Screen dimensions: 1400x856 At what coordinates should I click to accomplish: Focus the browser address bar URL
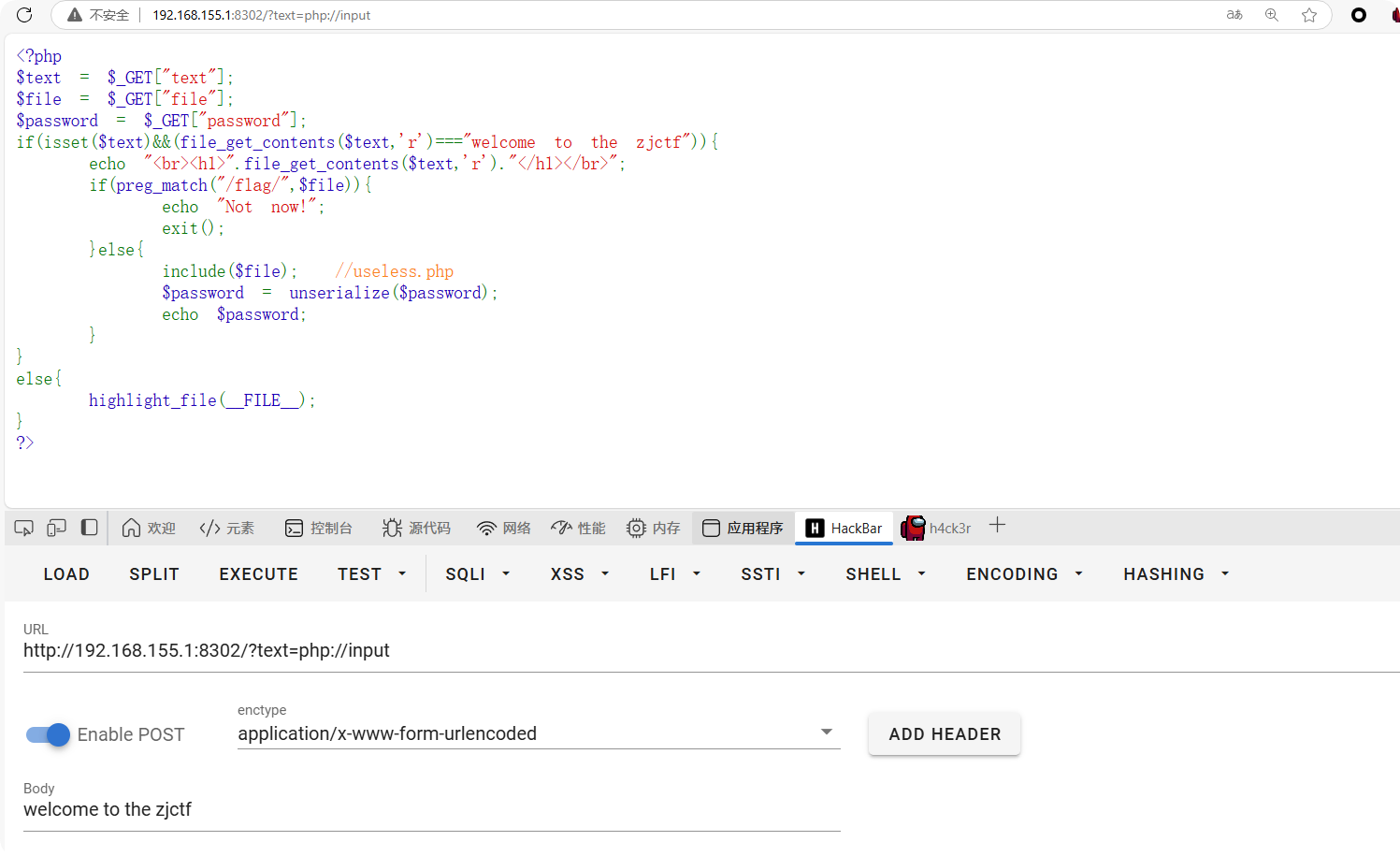pyautogui.click(x=262, y=15)
